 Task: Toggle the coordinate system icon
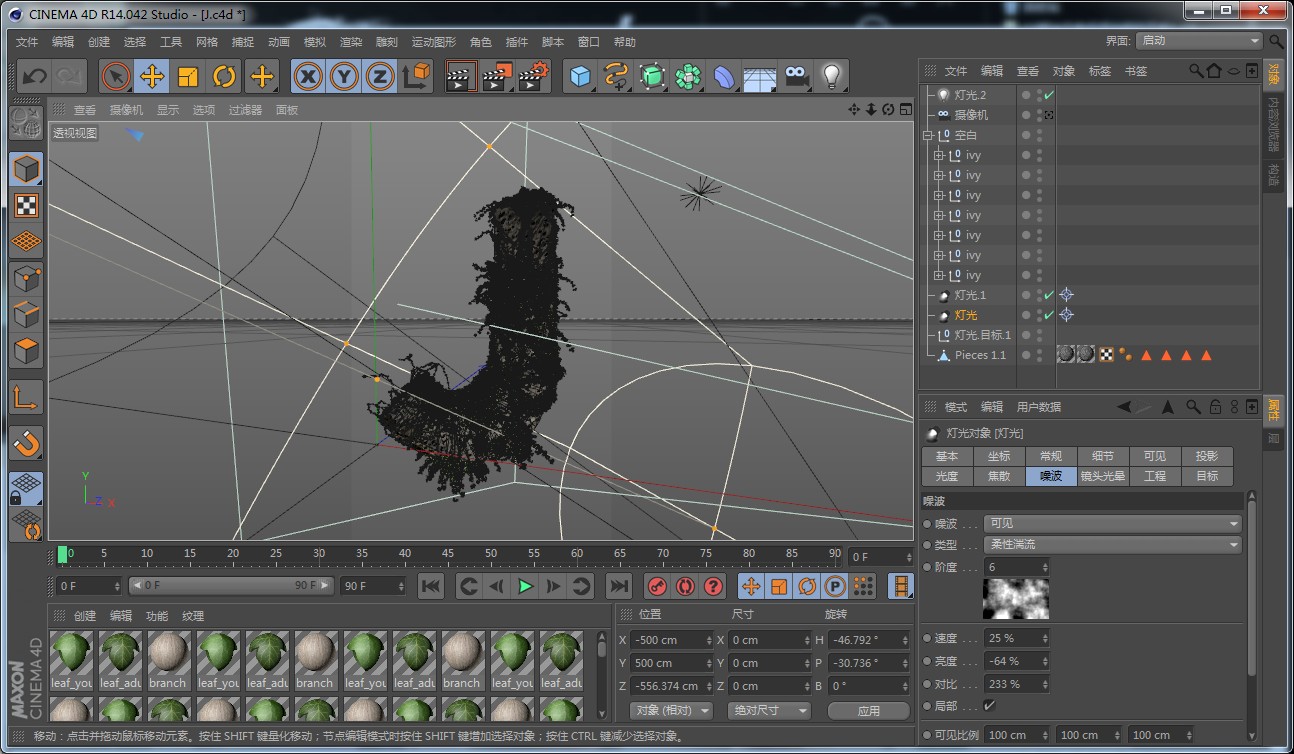[x=416, y=76]
